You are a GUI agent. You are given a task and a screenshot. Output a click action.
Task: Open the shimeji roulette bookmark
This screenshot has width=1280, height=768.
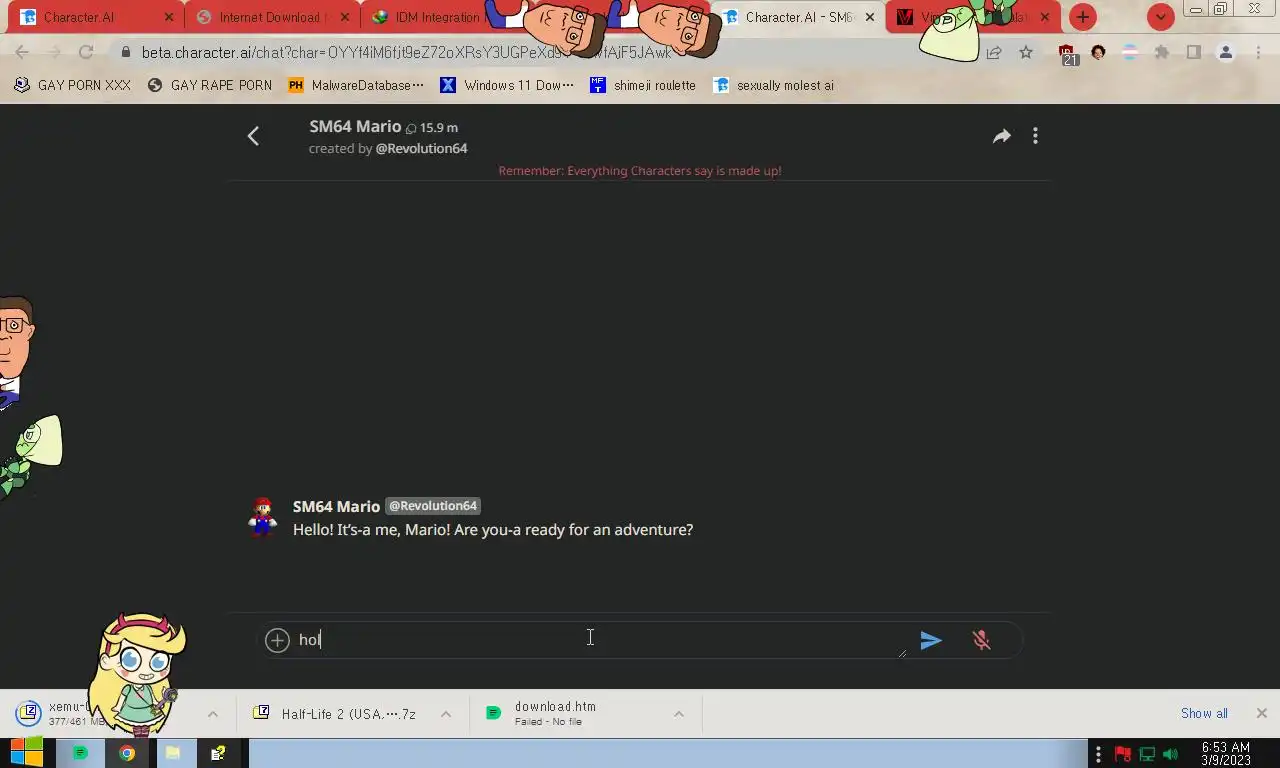point(643,85)
